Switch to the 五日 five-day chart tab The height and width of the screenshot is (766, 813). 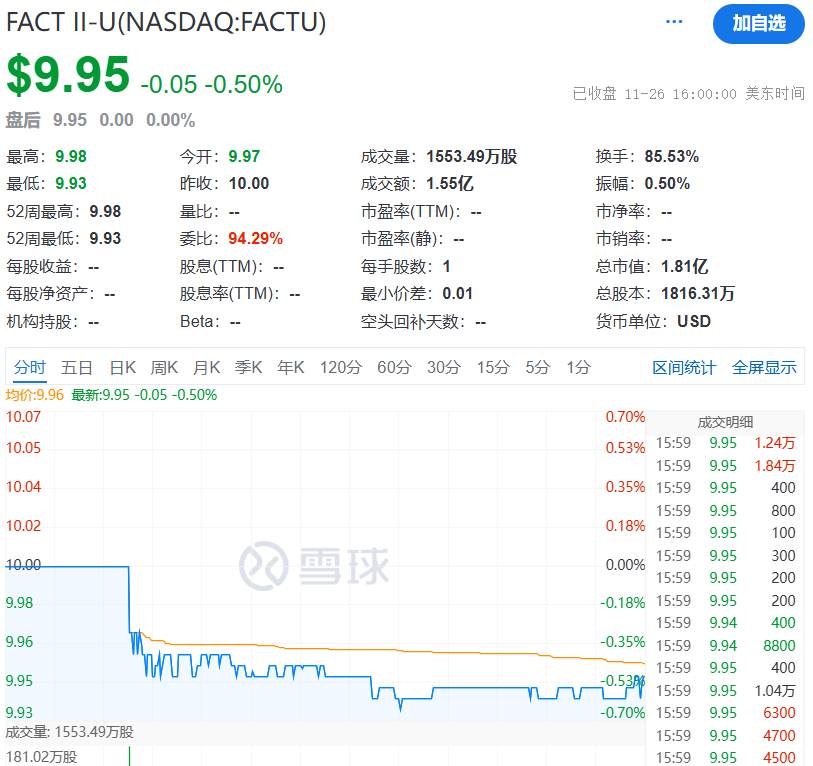(77, 367)
